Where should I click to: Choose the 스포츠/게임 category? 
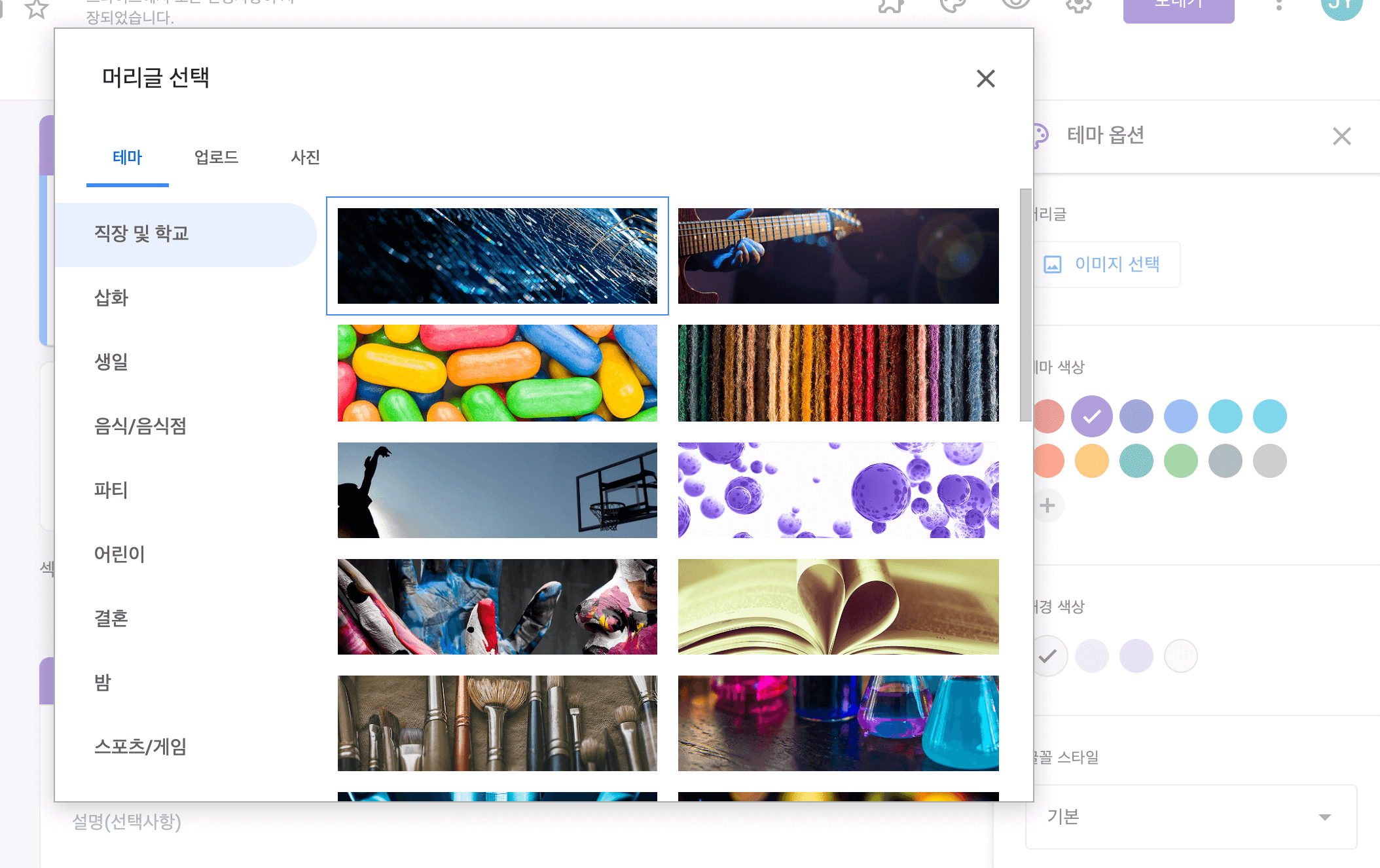tap(140, 746)
